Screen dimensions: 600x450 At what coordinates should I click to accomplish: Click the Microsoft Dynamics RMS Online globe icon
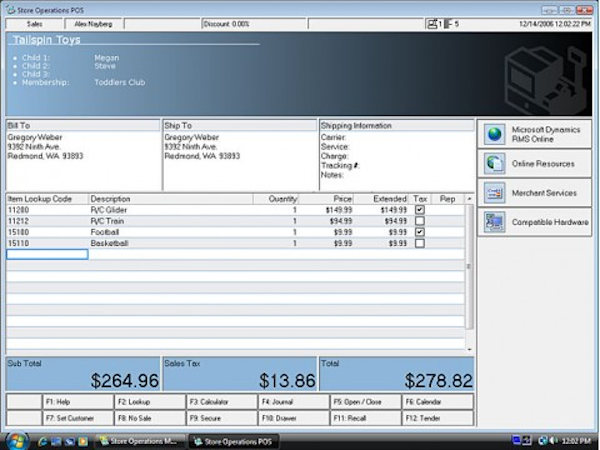(x=495, y=135)
